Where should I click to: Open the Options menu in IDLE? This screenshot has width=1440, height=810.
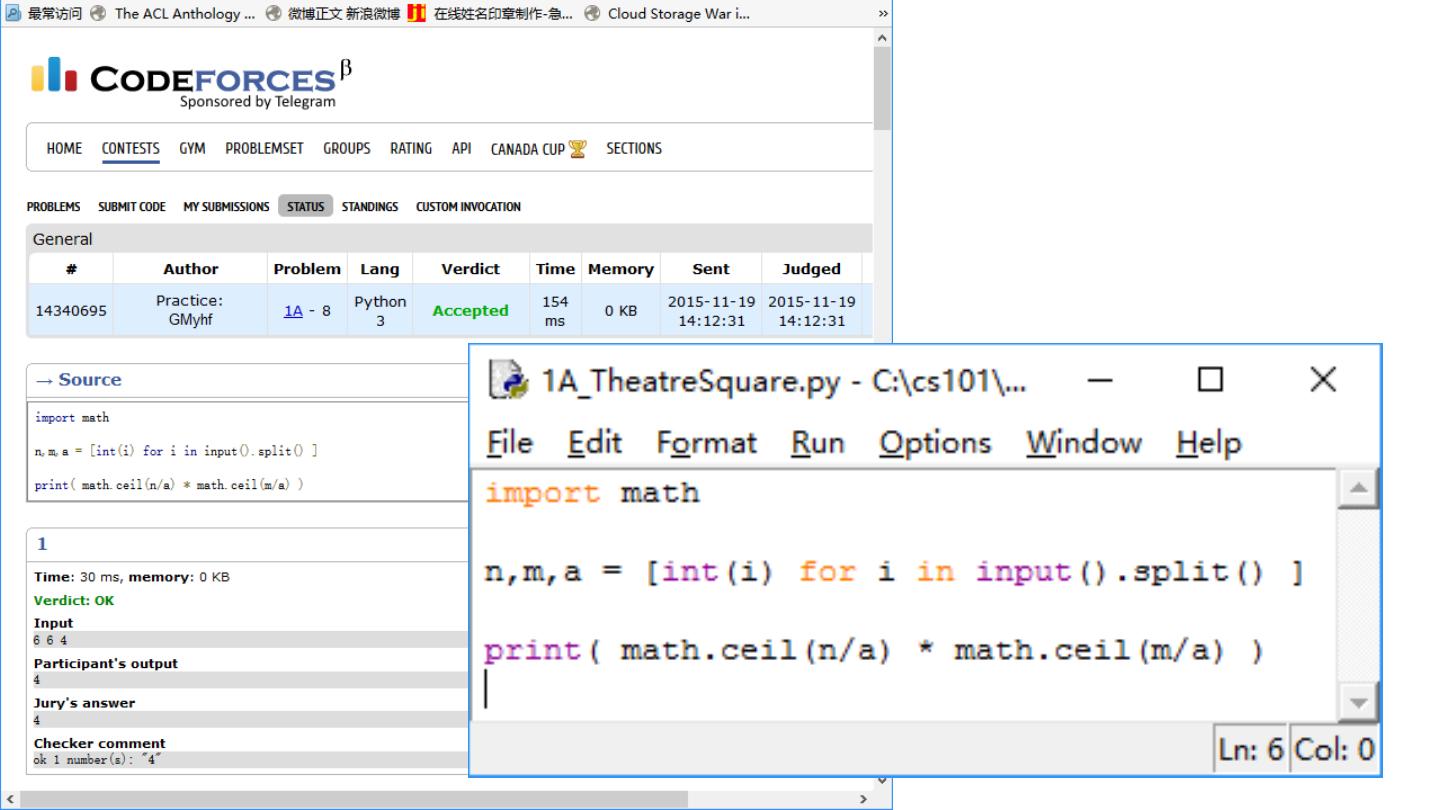point(935,443)
